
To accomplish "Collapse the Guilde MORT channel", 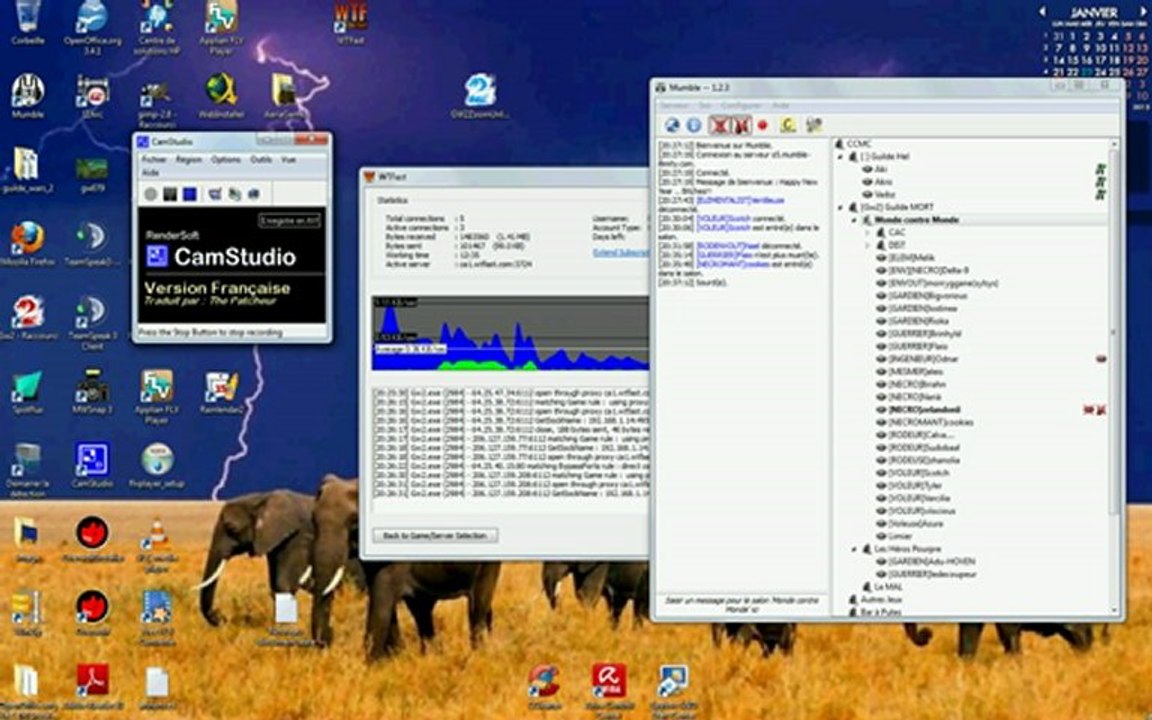I will (x=841, y=207).
